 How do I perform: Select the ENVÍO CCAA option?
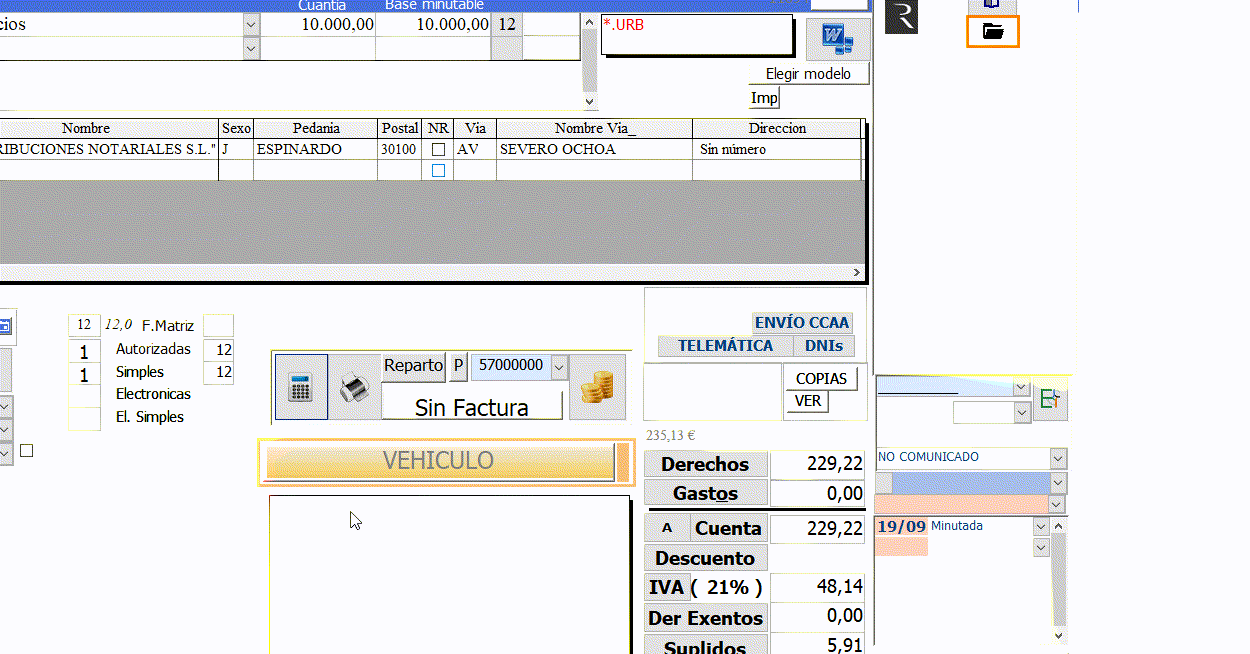802,322
